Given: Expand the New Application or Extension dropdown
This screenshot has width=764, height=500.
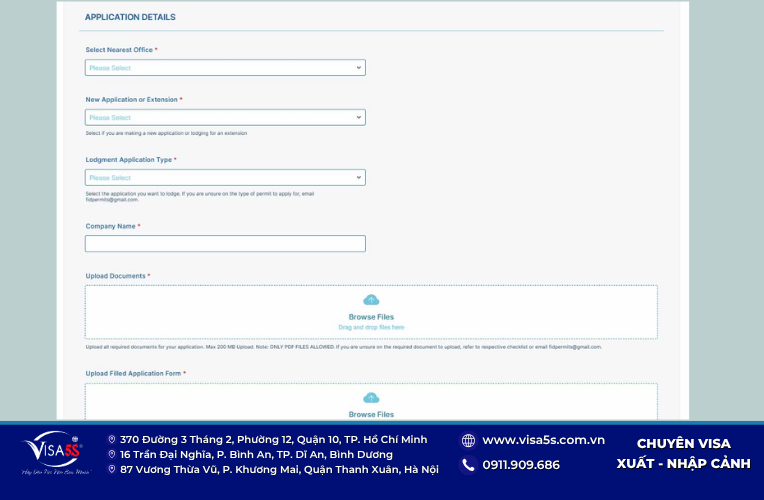Looking at the screenshot, I should (225, 117).
